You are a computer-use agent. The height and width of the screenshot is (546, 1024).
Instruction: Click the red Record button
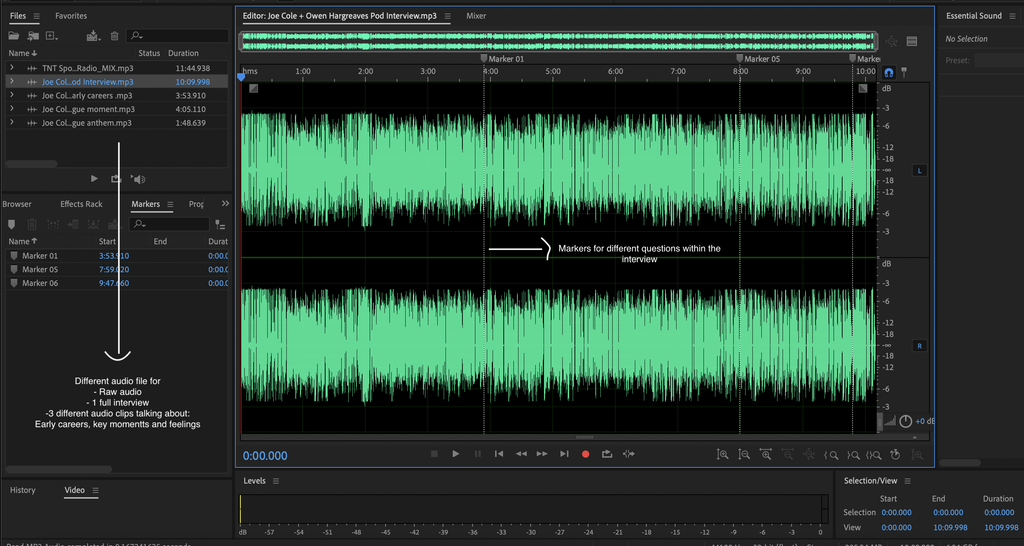tap(585, 454)
